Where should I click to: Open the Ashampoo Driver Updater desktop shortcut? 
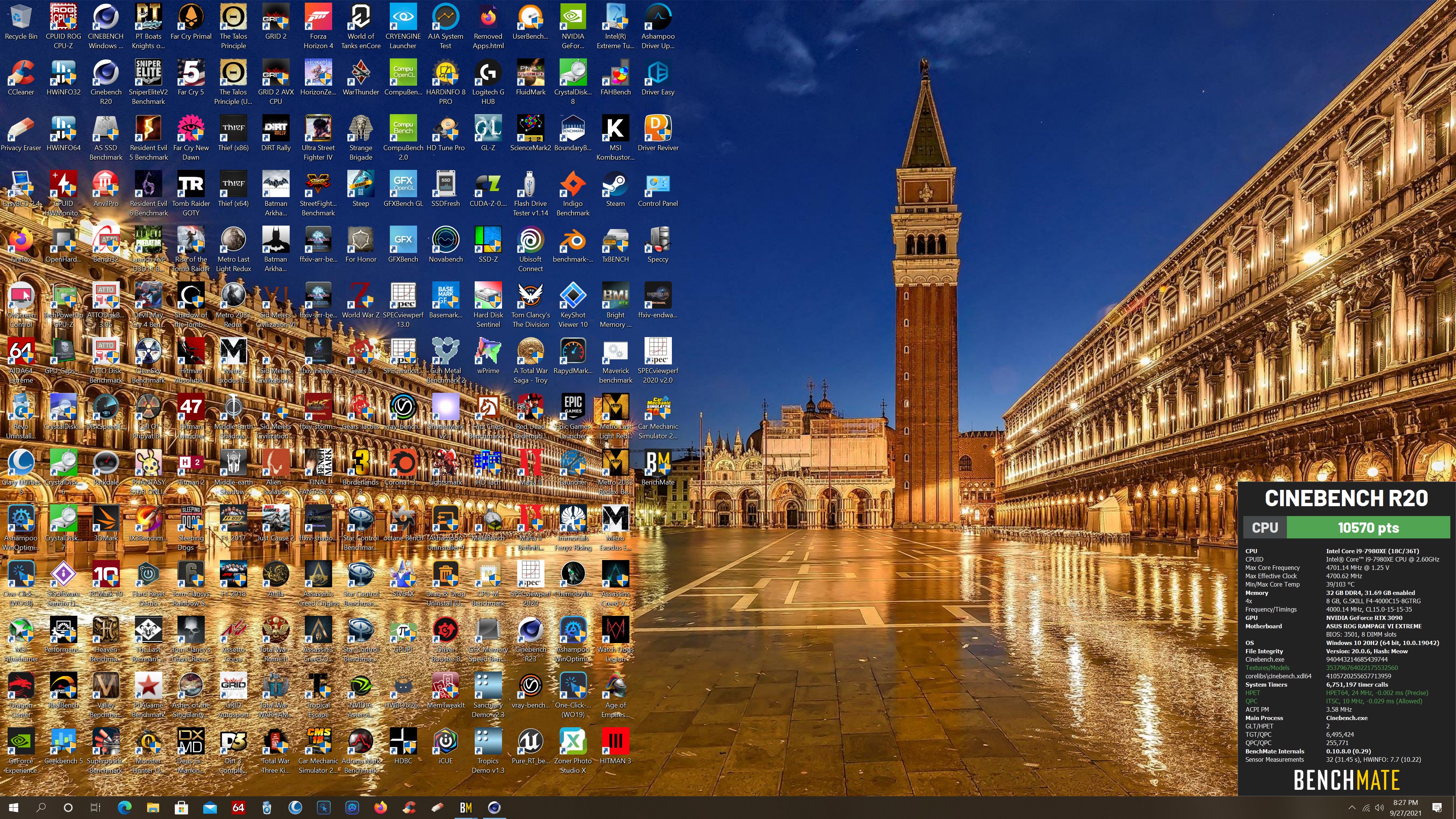coord(658,26)
